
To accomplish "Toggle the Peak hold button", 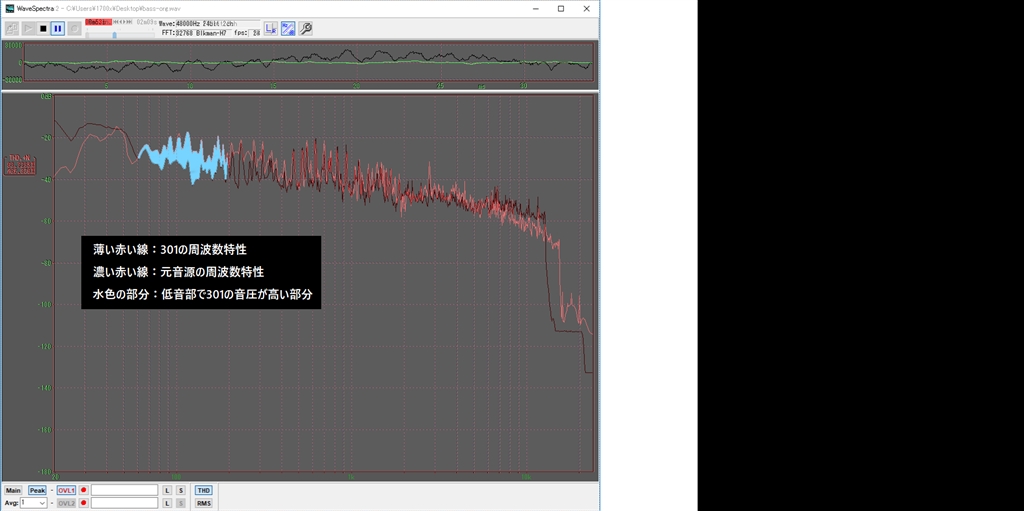I will pyautogui.click(x=37, y=490).
